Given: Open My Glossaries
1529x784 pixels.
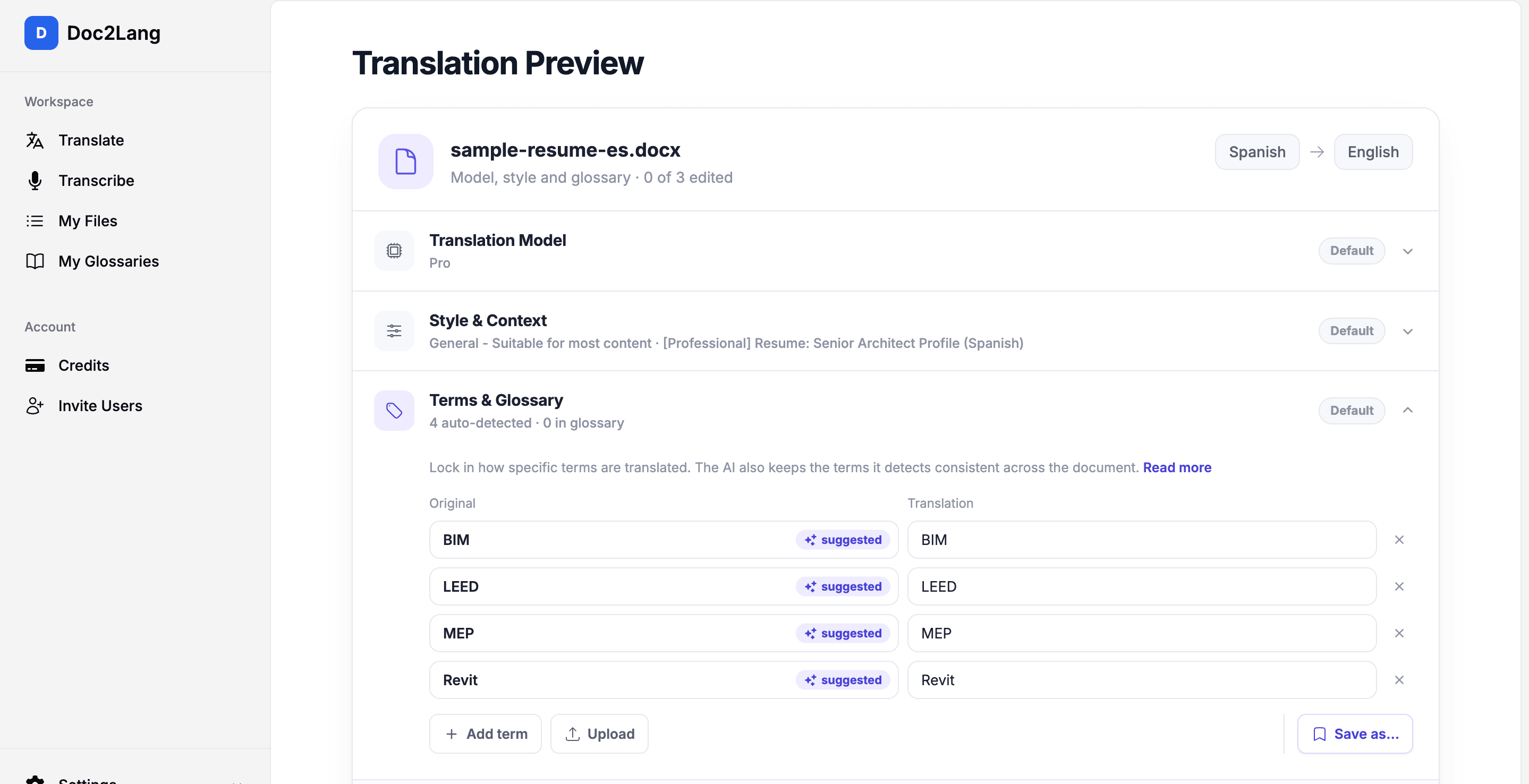Looking at the screenshot, I should (x=108, y=261).
